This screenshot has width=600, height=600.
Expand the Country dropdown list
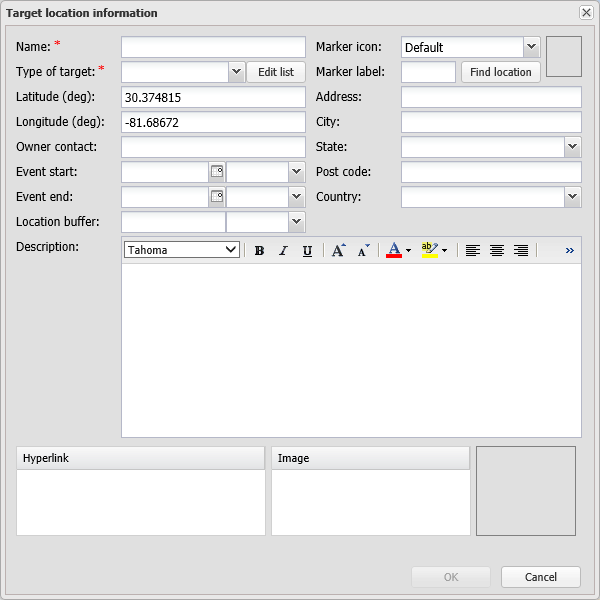572,197
